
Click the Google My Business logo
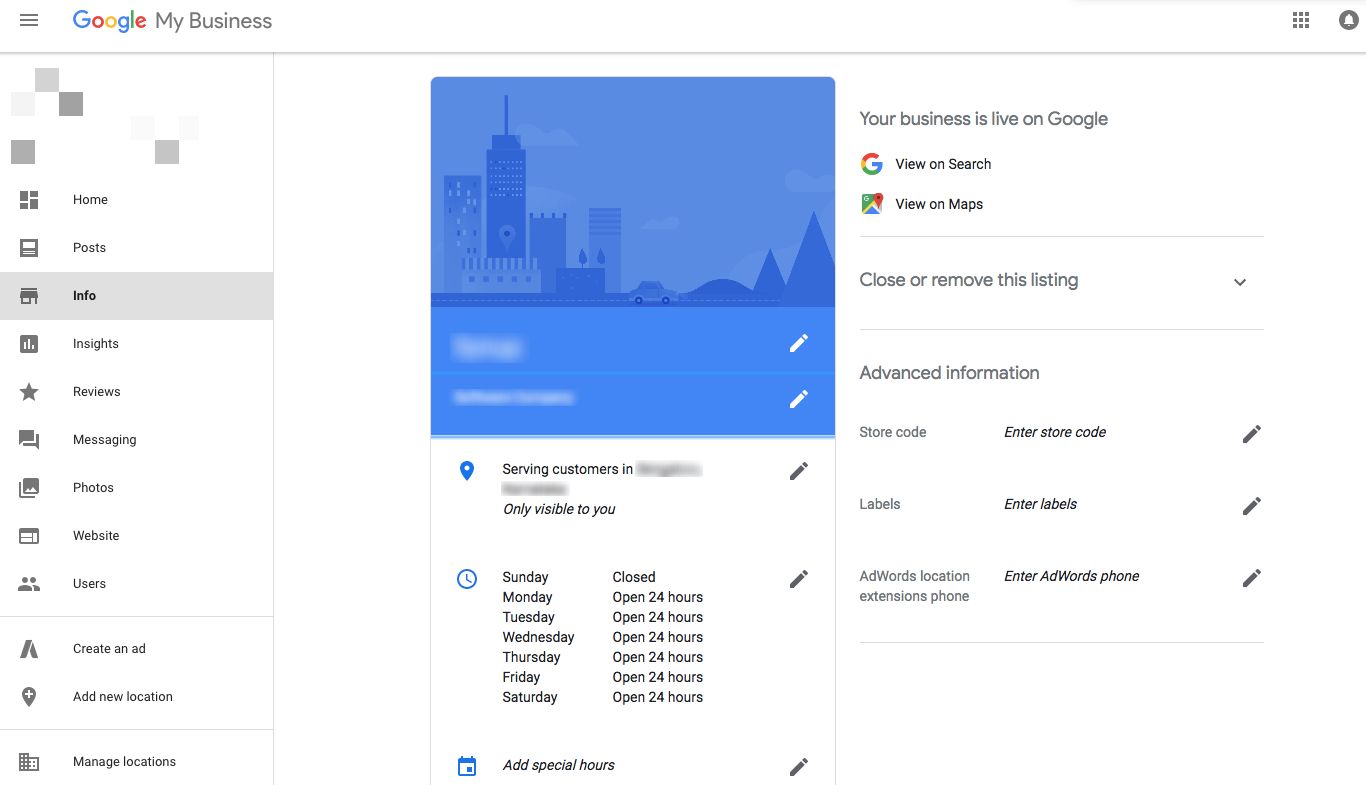tap(172, 21)
